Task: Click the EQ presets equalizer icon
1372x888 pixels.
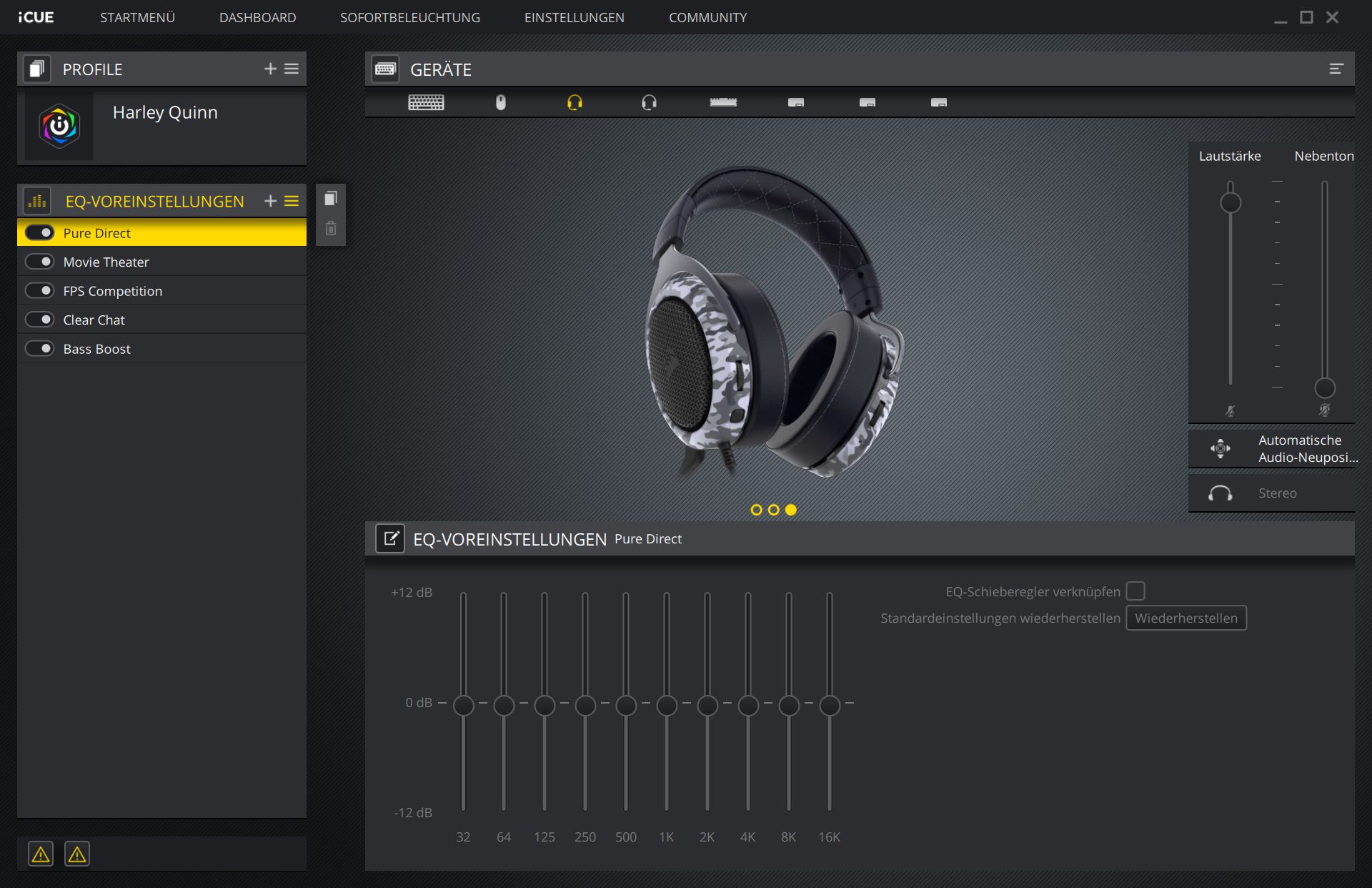Action: 37,201
